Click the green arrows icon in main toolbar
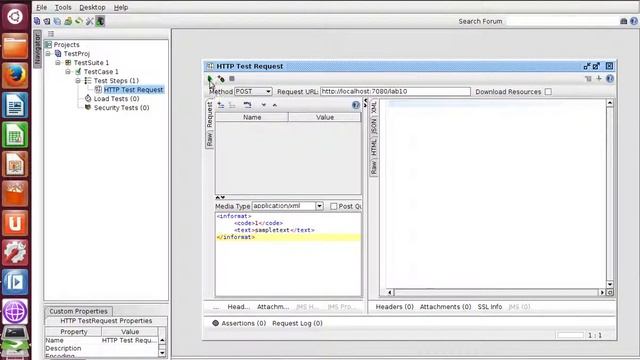 (x=79, y=21)
